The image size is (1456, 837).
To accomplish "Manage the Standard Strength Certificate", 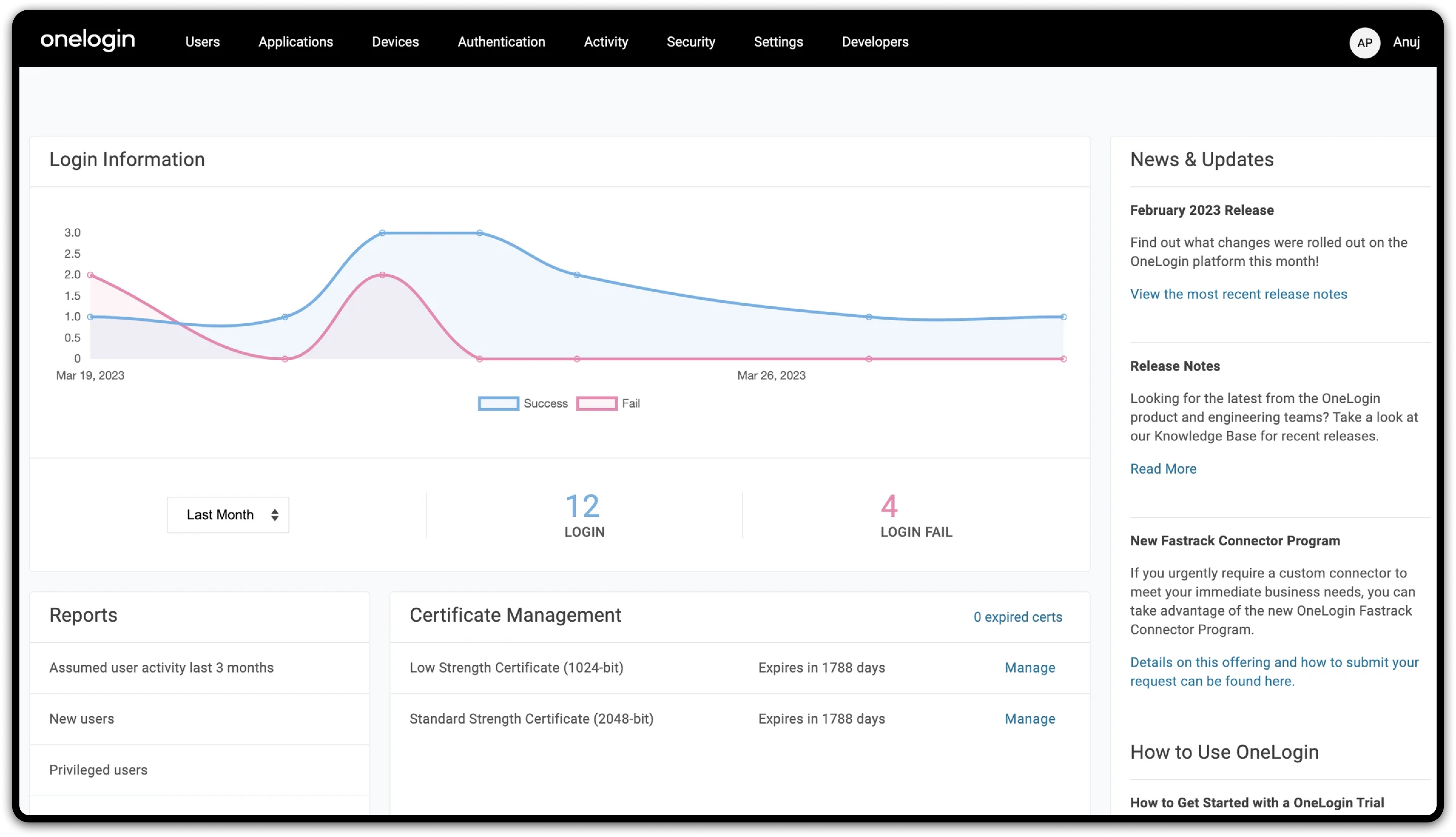I will 1030,719.
